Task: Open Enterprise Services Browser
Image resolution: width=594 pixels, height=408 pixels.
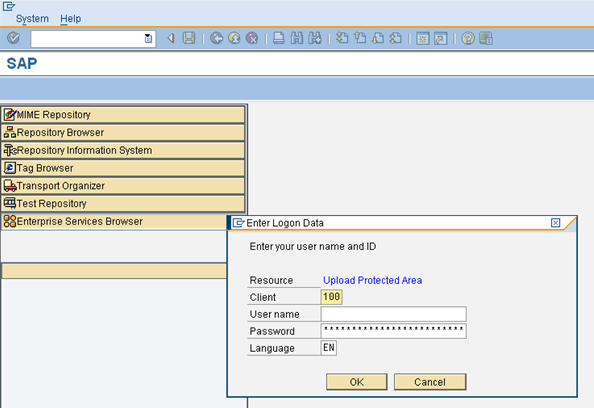Action: coord(114,221)
